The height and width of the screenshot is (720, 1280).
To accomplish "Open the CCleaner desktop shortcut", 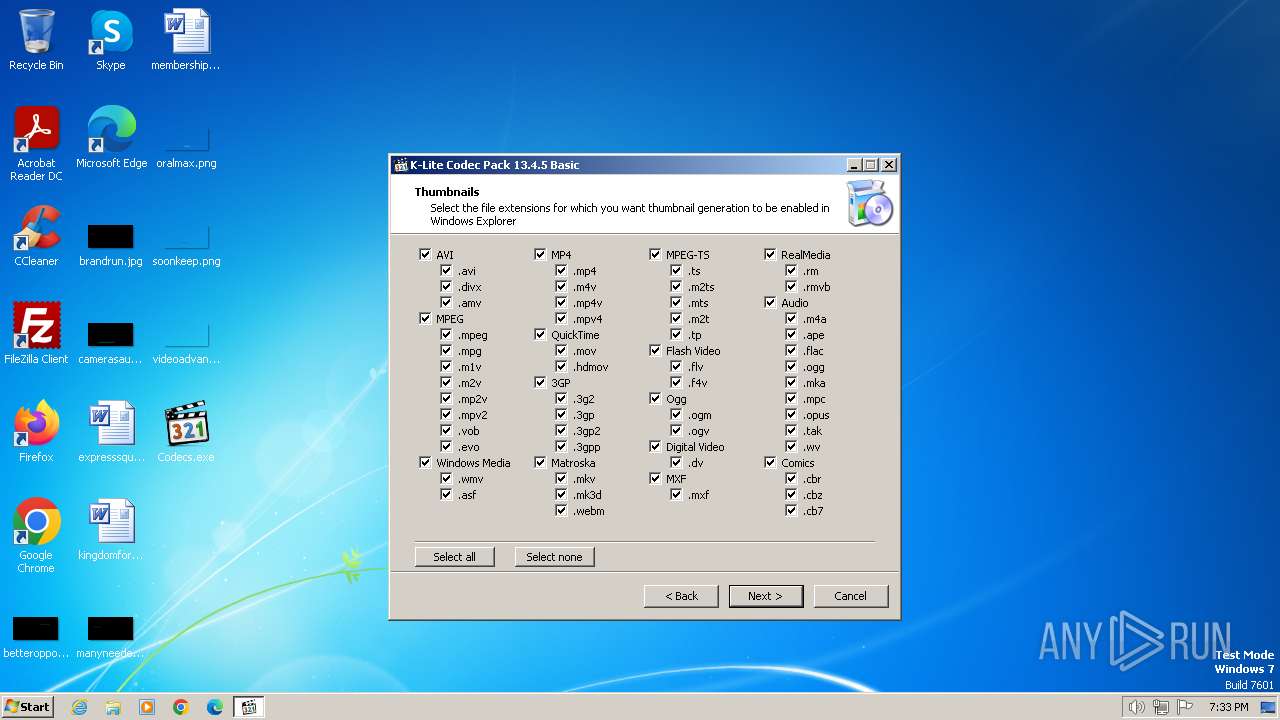I will [36, 236].
